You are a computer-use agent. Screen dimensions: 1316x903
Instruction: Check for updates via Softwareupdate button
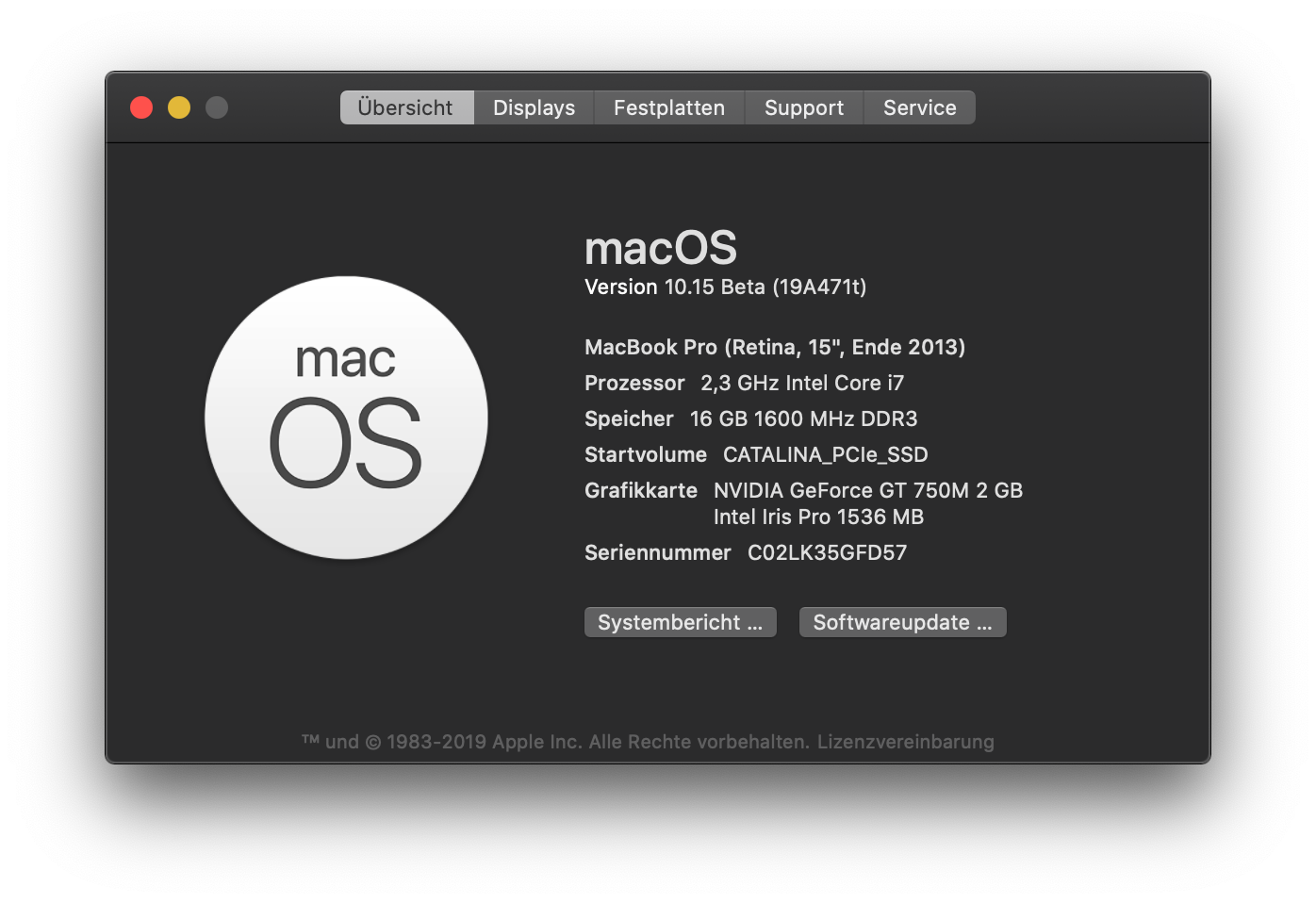[903, 622]
